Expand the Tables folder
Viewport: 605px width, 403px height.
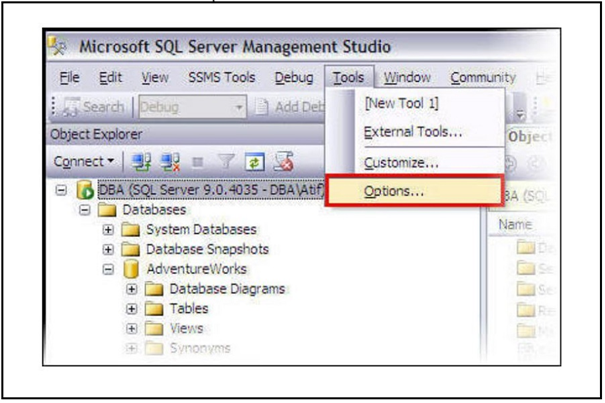click(131, 309)
